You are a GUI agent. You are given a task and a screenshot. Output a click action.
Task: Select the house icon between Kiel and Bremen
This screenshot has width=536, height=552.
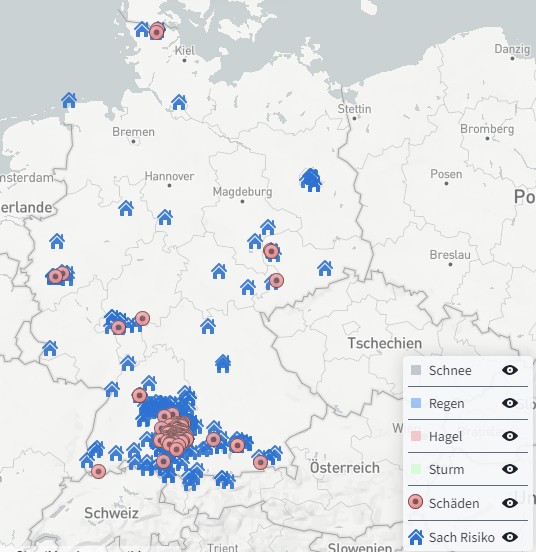point(179,102)
